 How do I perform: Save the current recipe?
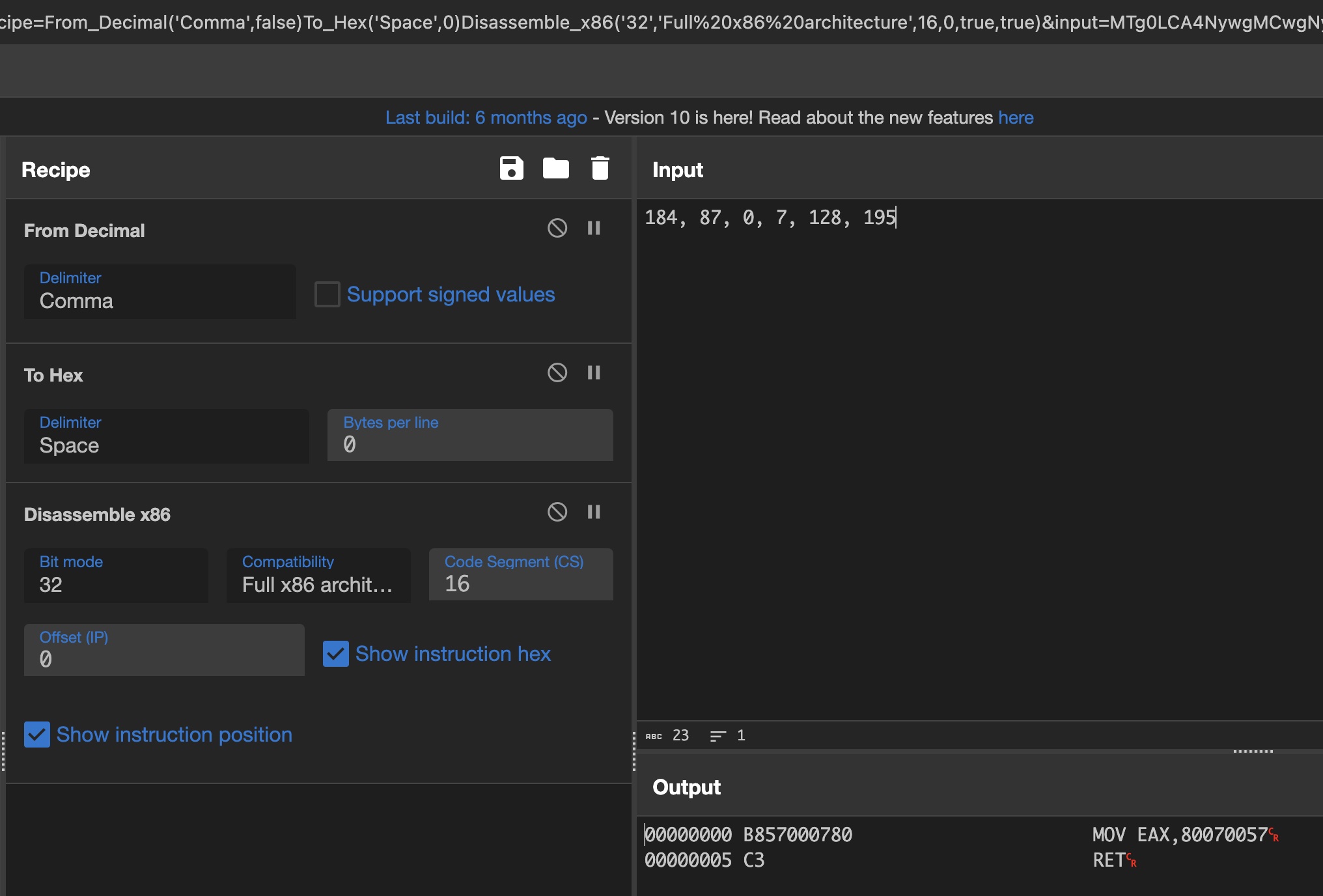(511, 169)
